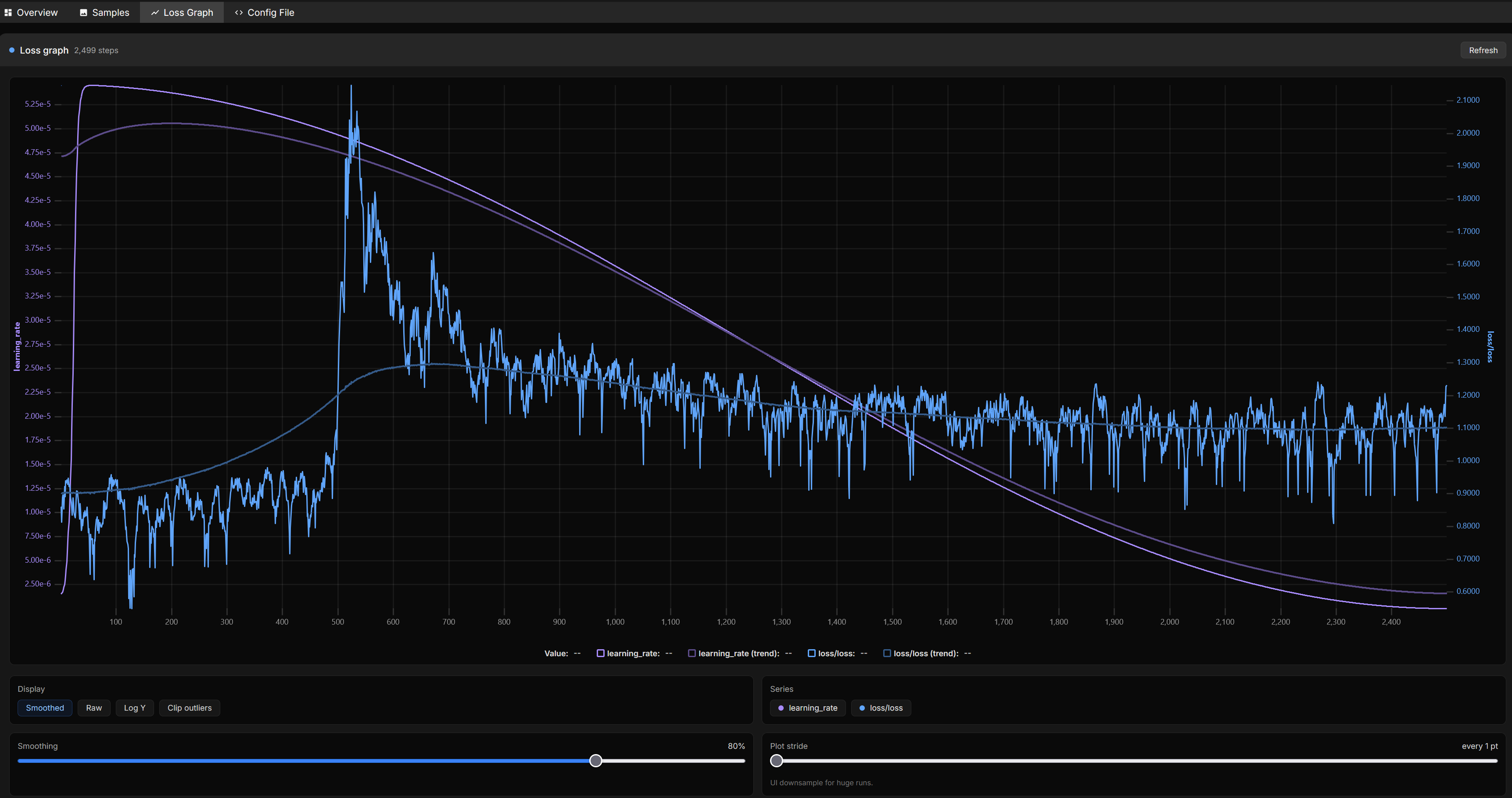The height and width of the screenshot is (798, 1512).
Task: Click the blue dot beside Loss graph title
Action: (12, 50)
